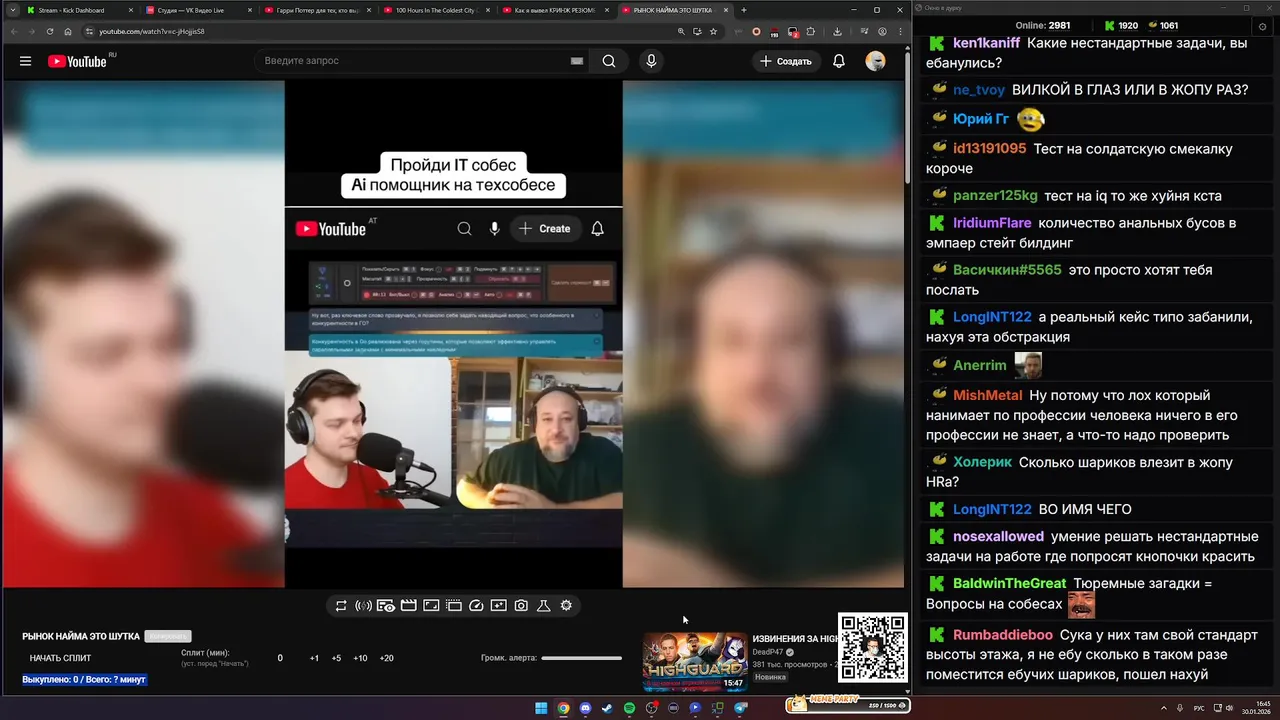Adjust the Громк. алерта volume slider
This screenshot has height=720, width=1280.
pyautogui.click(x=581, y=658)
